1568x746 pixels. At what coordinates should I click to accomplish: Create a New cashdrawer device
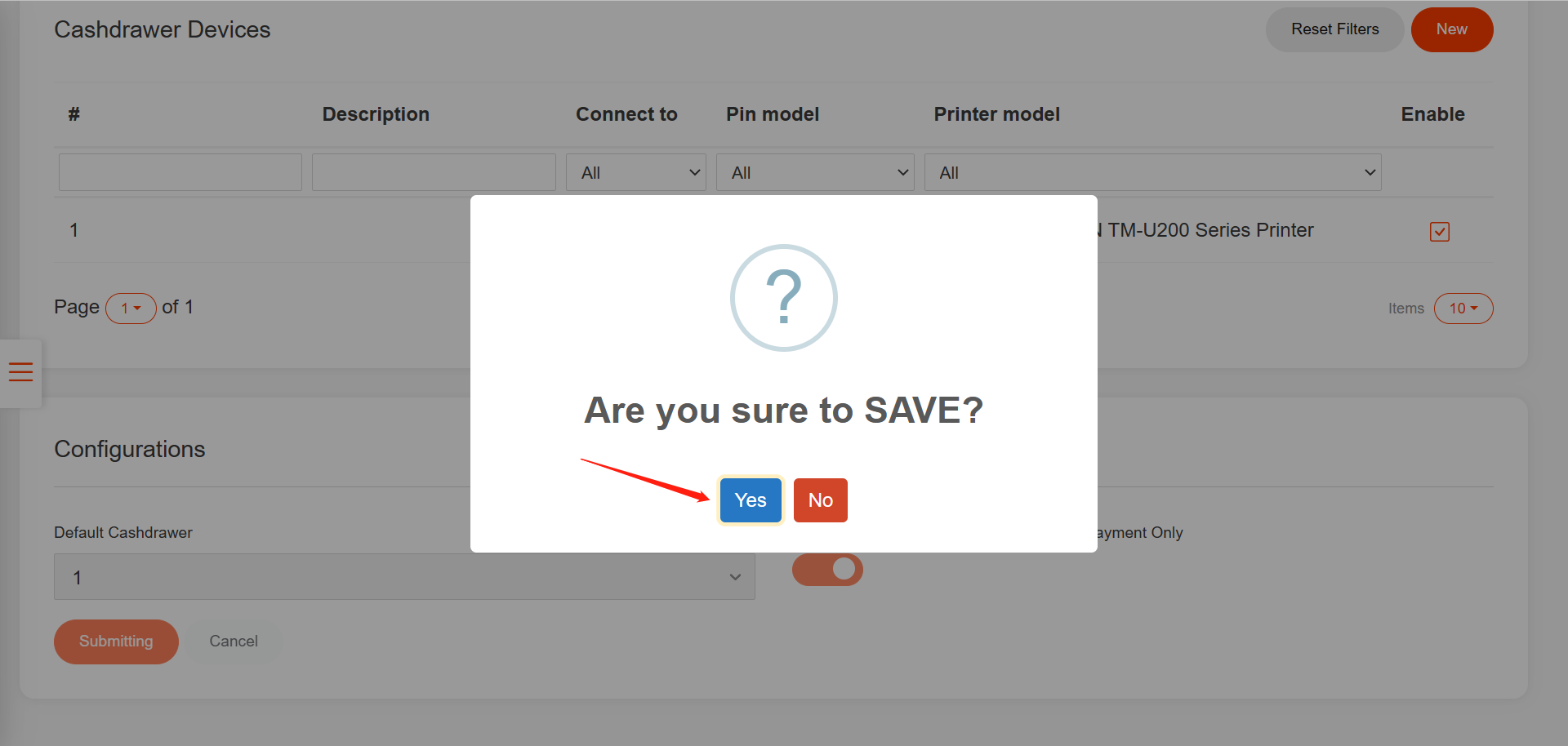coord(1451,29)
